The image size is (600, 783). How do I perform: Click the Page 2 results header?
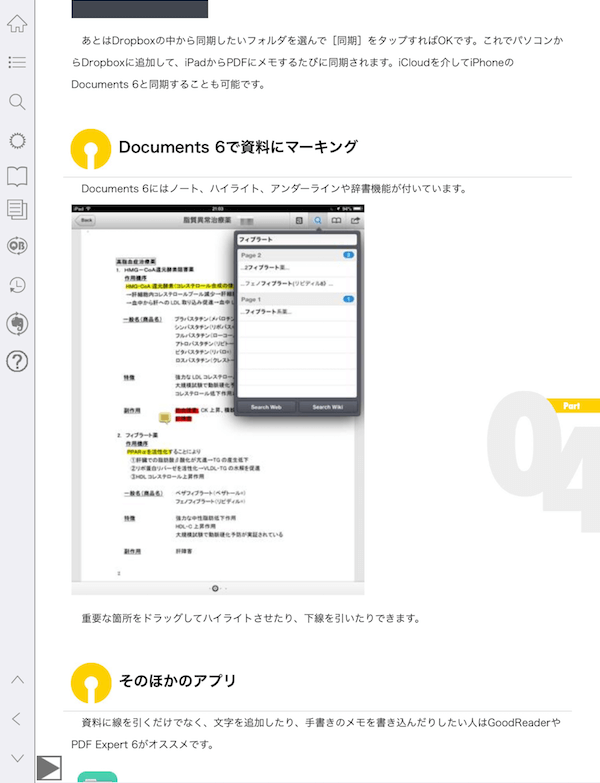click(297, 255)
